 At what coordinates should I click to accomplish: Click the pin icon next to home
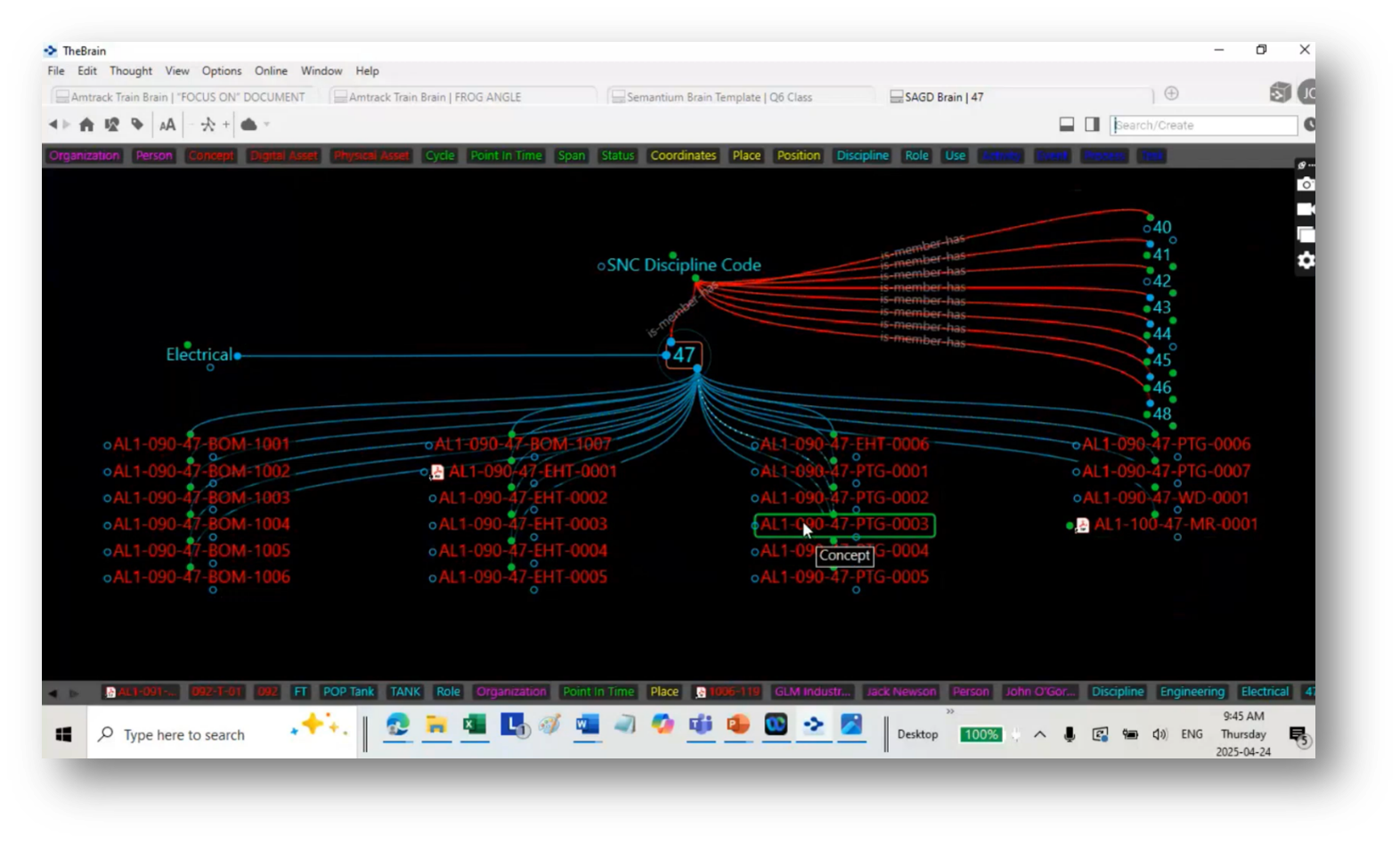(x=111, y=125)
